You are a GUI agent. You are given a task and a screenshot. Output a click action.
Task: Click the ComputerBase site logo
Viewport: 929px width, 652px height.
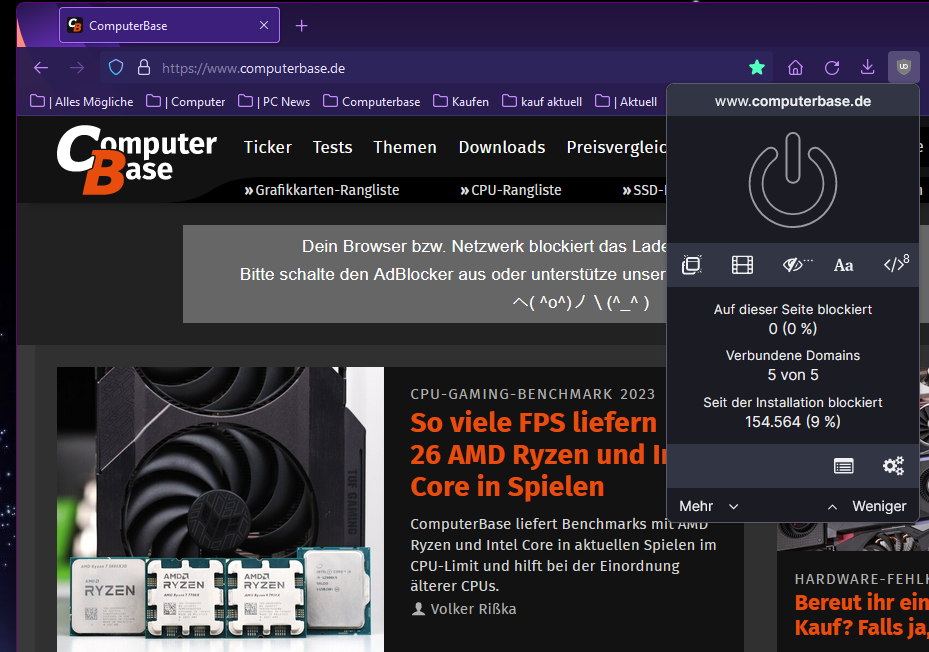(137, 160)
